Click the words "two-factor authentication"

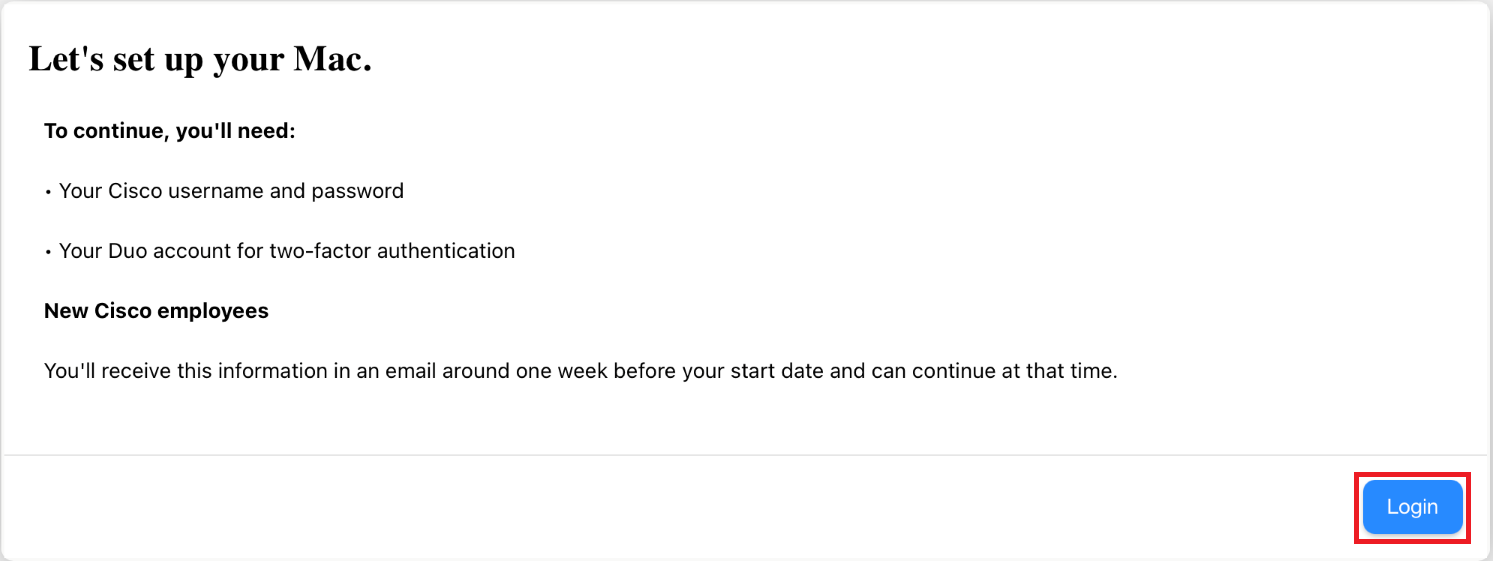[x=392, y=251]
